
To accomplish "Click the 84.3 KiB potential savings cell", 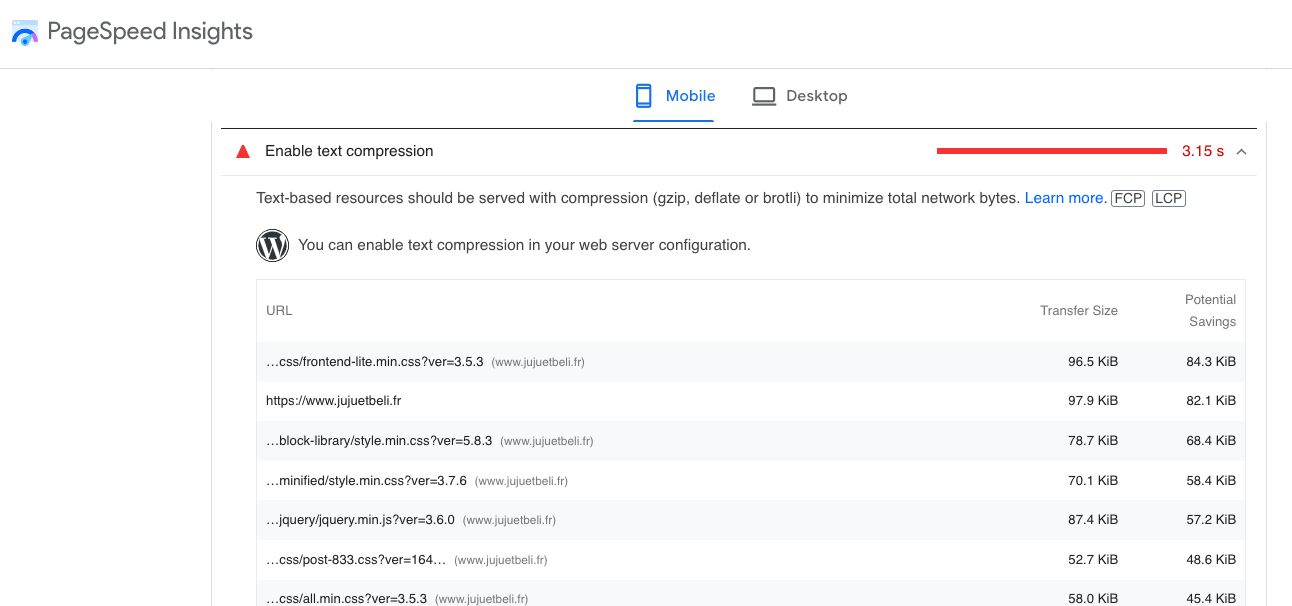I will click(x=1211, y=362).
